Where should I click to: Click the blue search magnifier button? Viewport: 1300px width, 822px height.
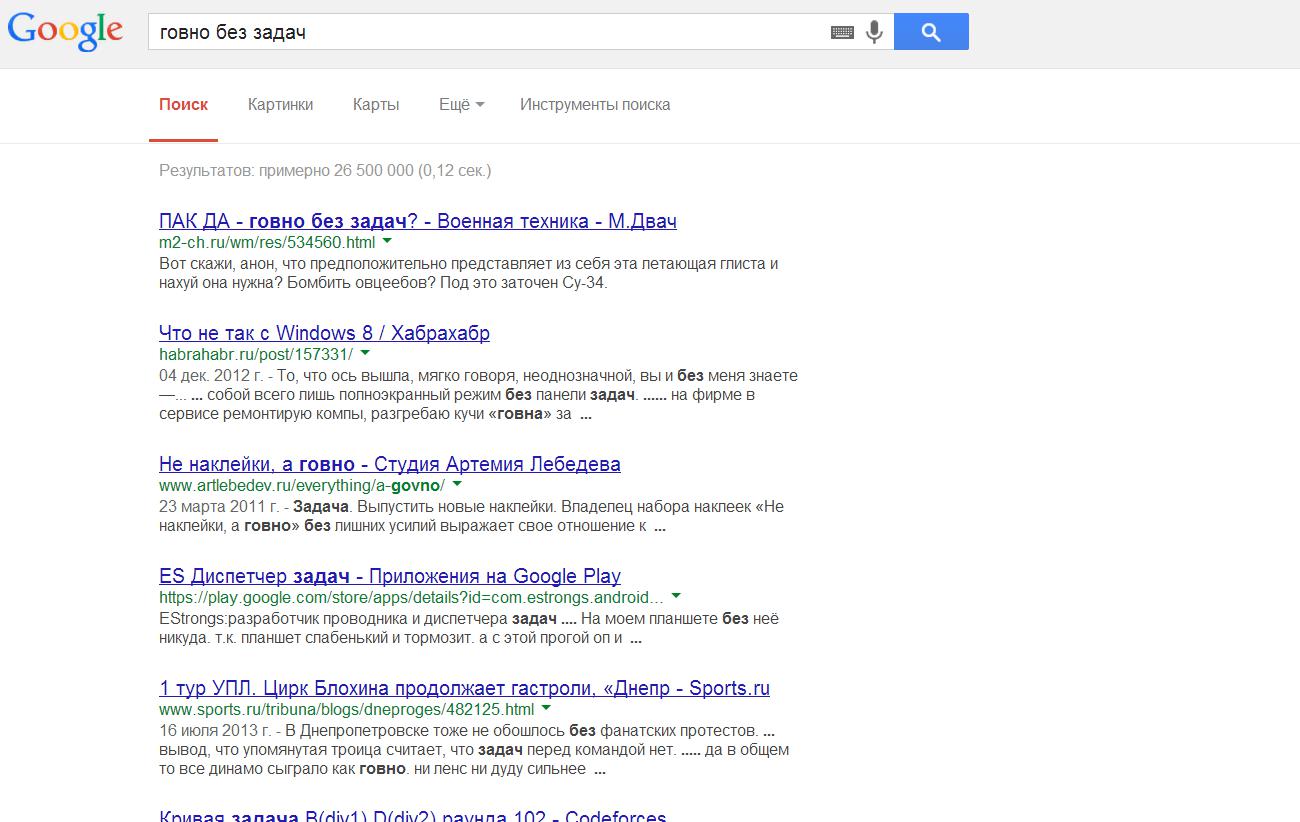tap(931, 32)
